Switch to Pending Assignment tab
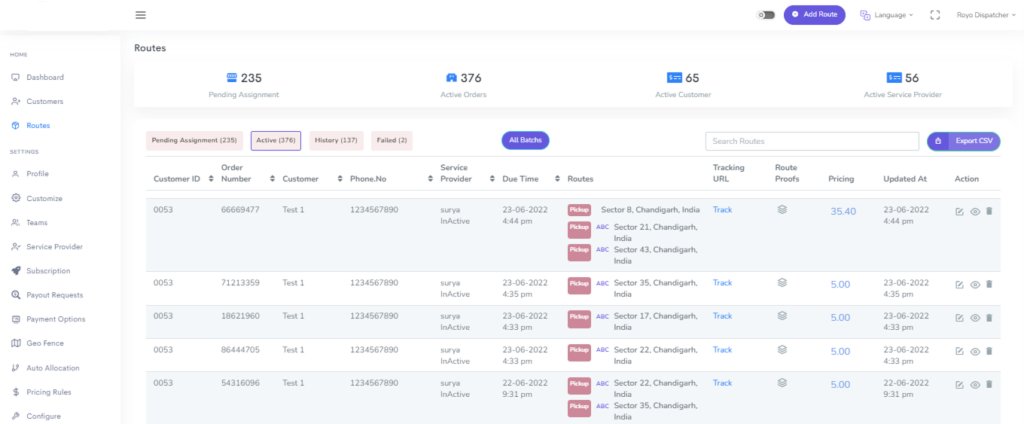 click(x=194, y=141)
